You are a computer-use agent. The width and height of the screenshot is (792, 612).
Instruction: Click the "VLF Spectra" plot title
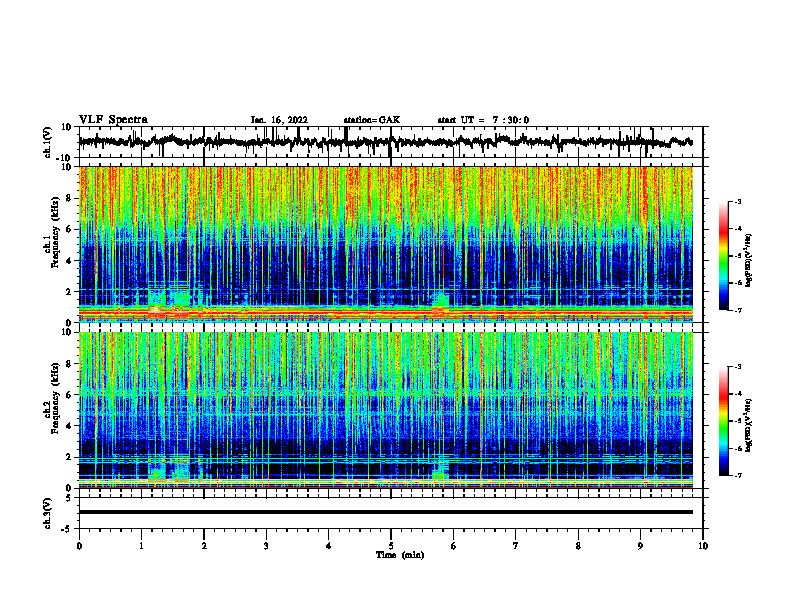113,120
